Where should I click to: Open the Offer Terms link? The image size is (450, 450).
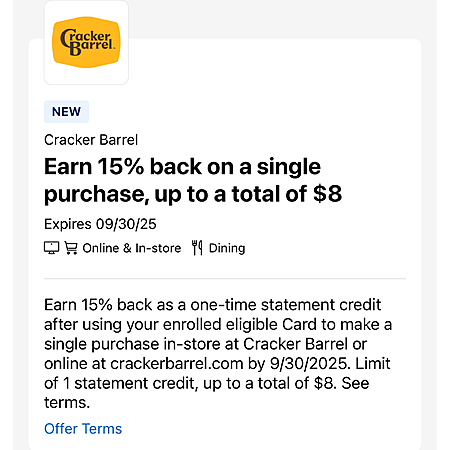[83, 429]
